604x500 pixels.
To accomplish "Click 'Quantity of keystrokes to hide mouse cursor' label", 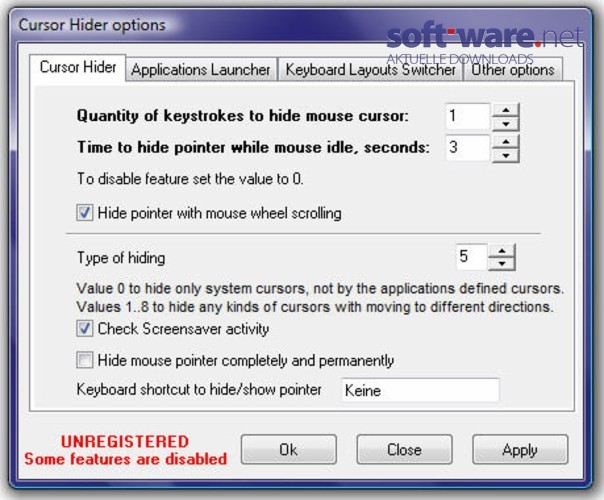I will (x=242, y=116).
